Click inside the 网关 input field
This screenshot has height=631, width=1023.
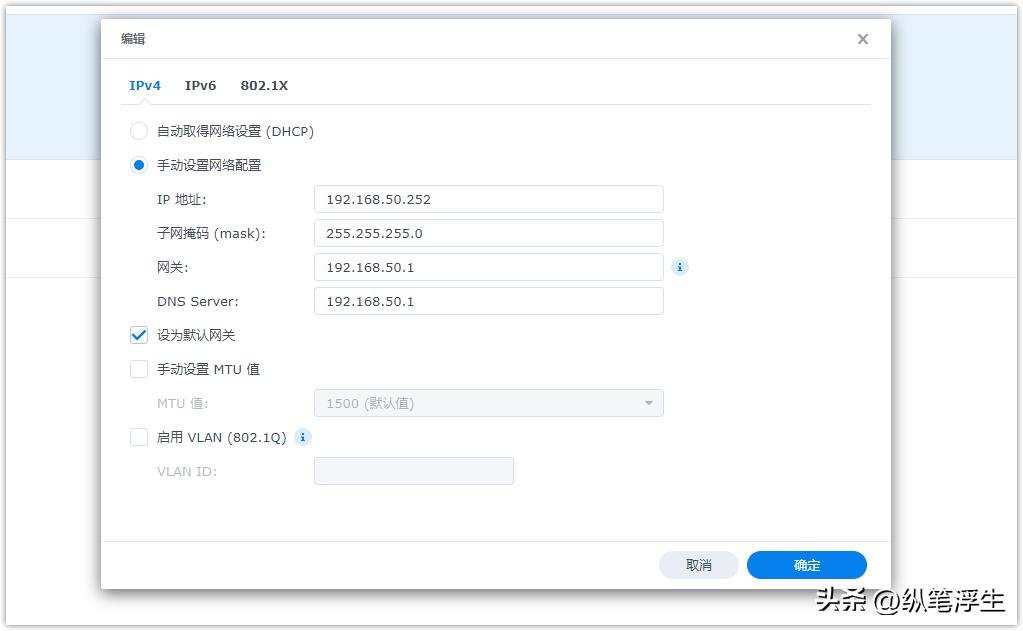coord(488,267)
